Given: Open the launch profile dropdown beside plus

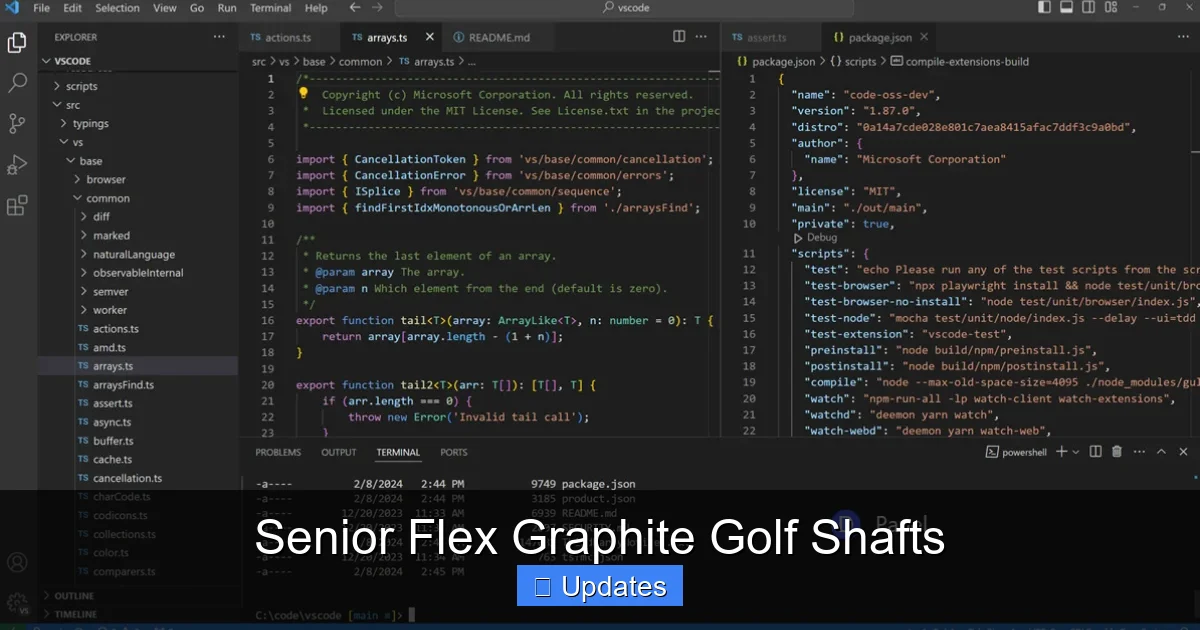Looking at the screenshot, I should pos(1077,452).
